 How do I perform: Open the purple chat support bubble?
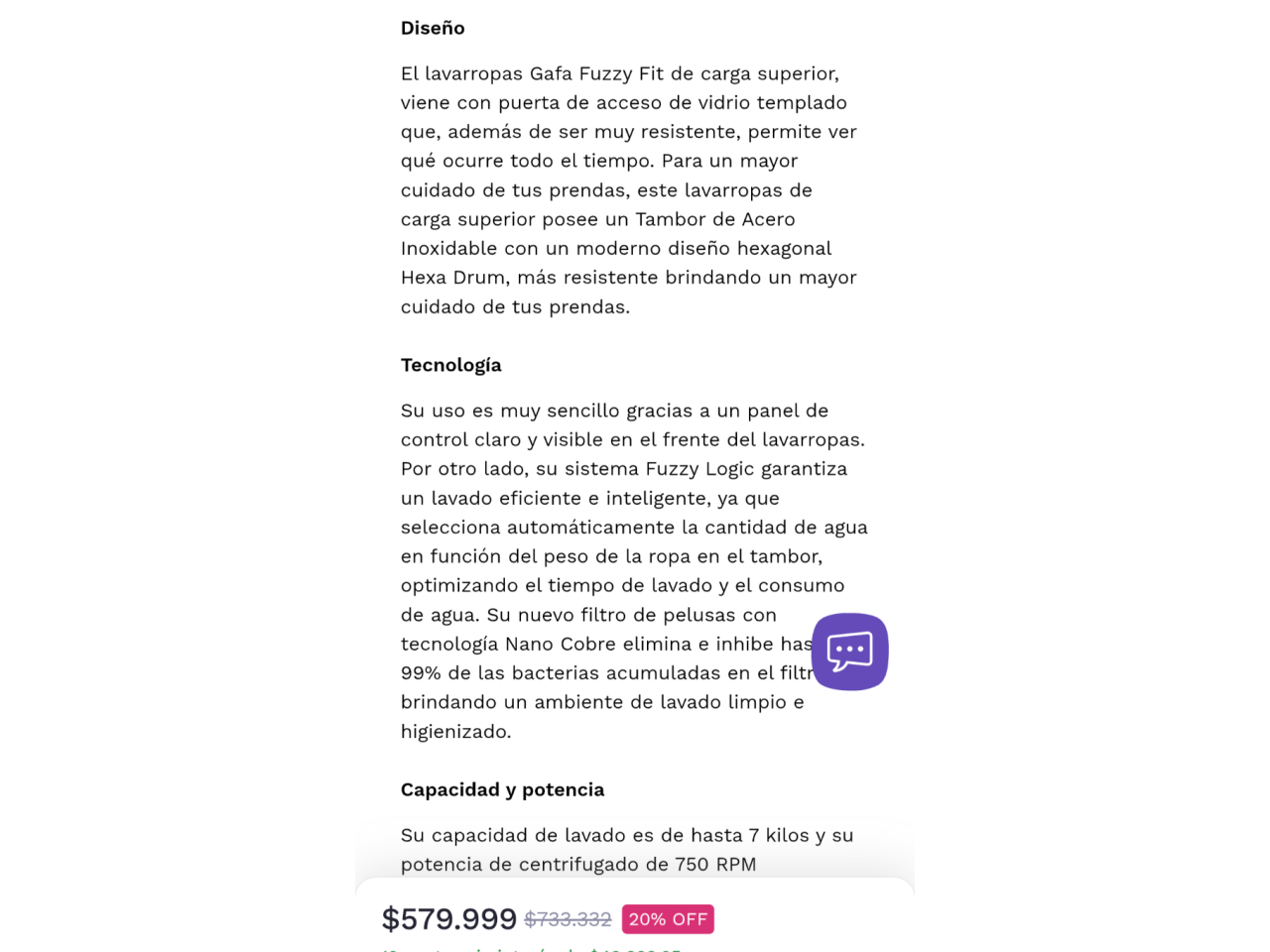coord(849,652)
